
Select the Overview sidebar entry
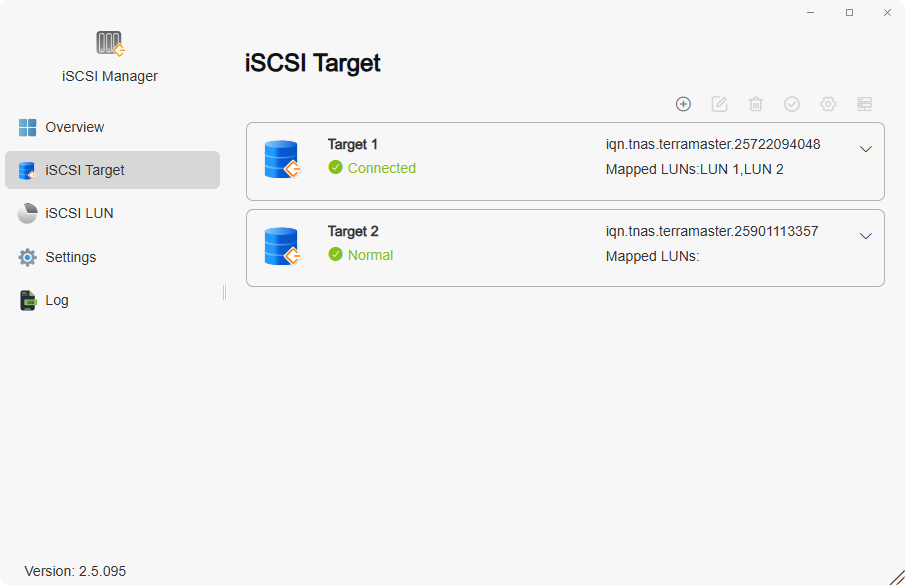click(74, 127)
